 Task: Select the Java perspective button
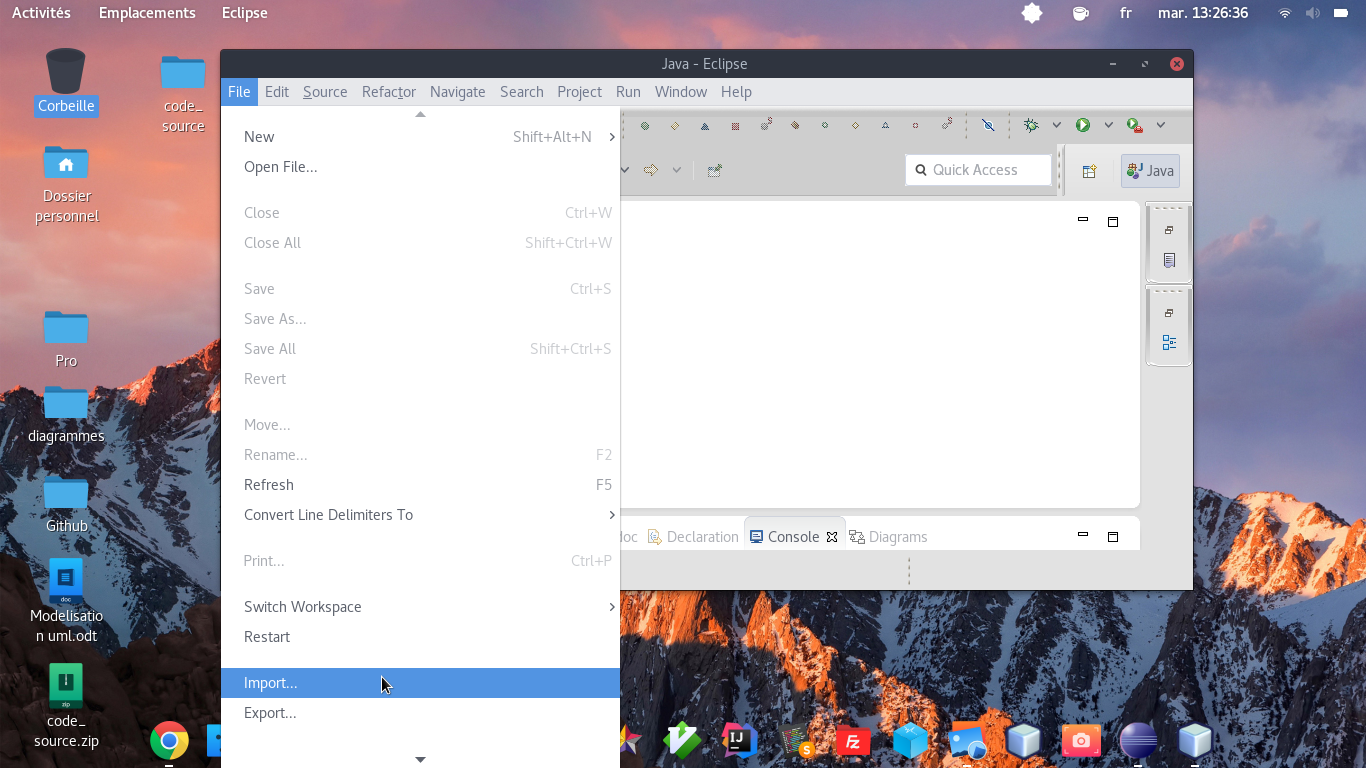[1150, 171]
